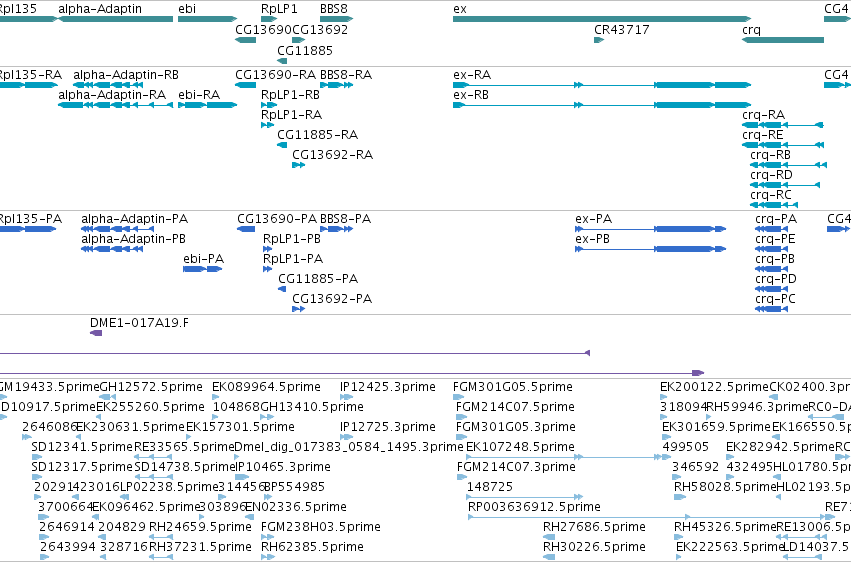Click the ebi-PA protein label
Image resolution: width=851 pixels, height=562 pixels.
[x=204, y=259]
